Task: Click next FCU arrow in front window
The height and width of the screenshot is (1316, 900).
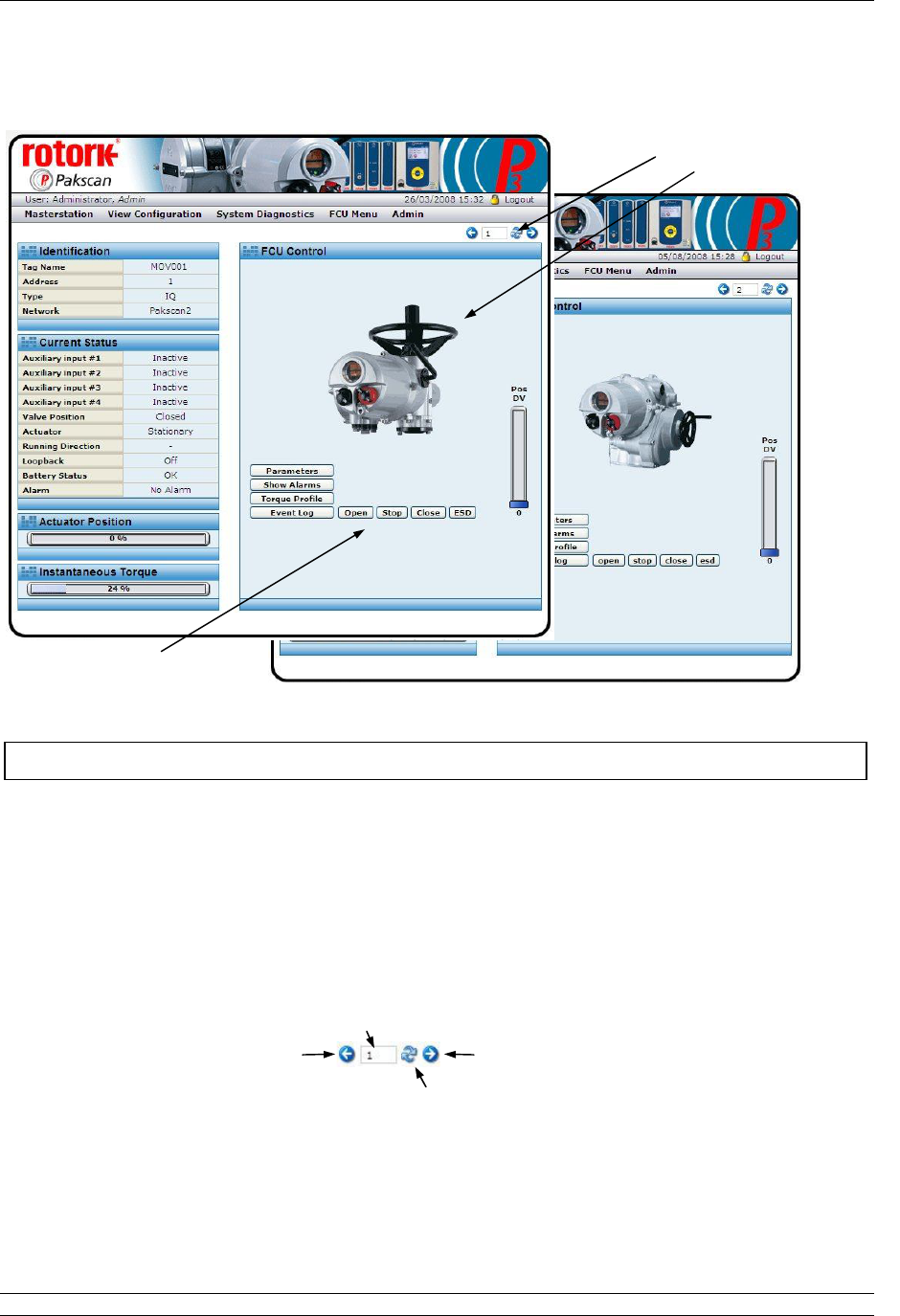Action: (x=532, y=233)
